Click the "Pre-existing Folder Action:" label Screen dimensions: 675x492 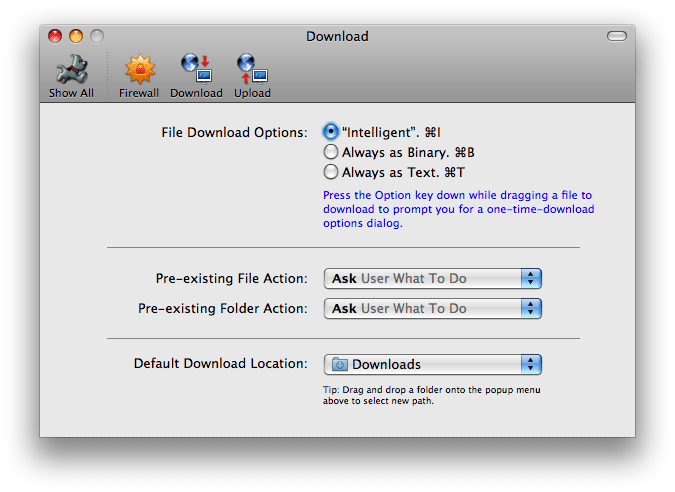pos(223,309)
